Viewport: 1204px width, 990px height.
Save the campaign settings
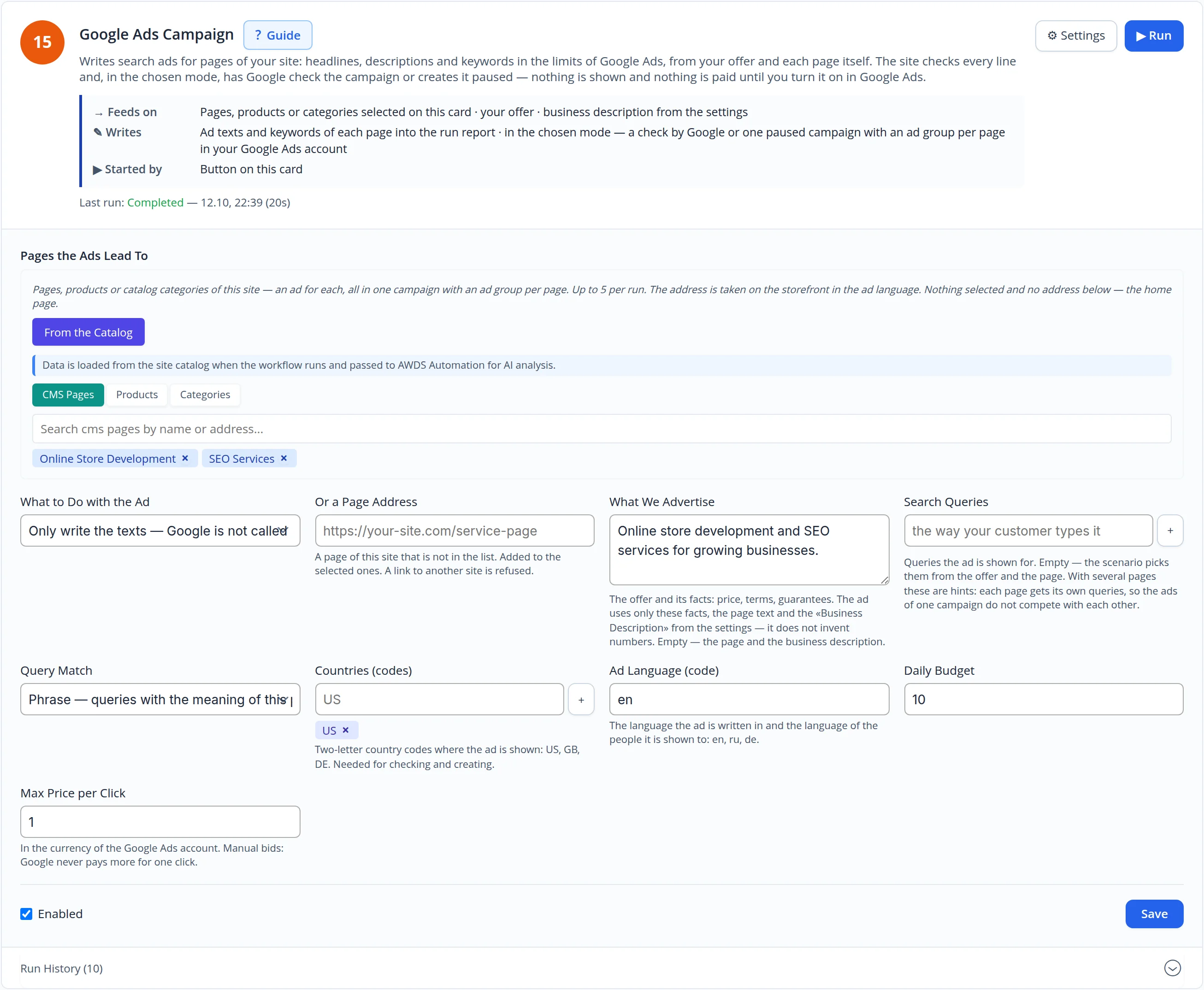[x=1154, y=913]
